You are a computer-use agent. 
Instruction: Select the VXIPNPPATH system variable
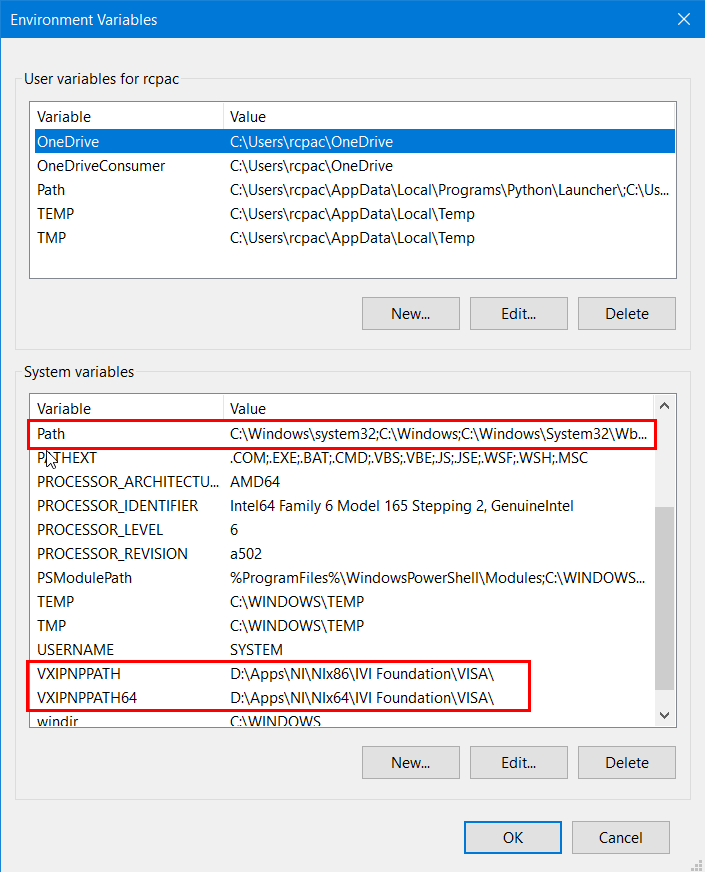pyautogui.click(x=342, y=673)
